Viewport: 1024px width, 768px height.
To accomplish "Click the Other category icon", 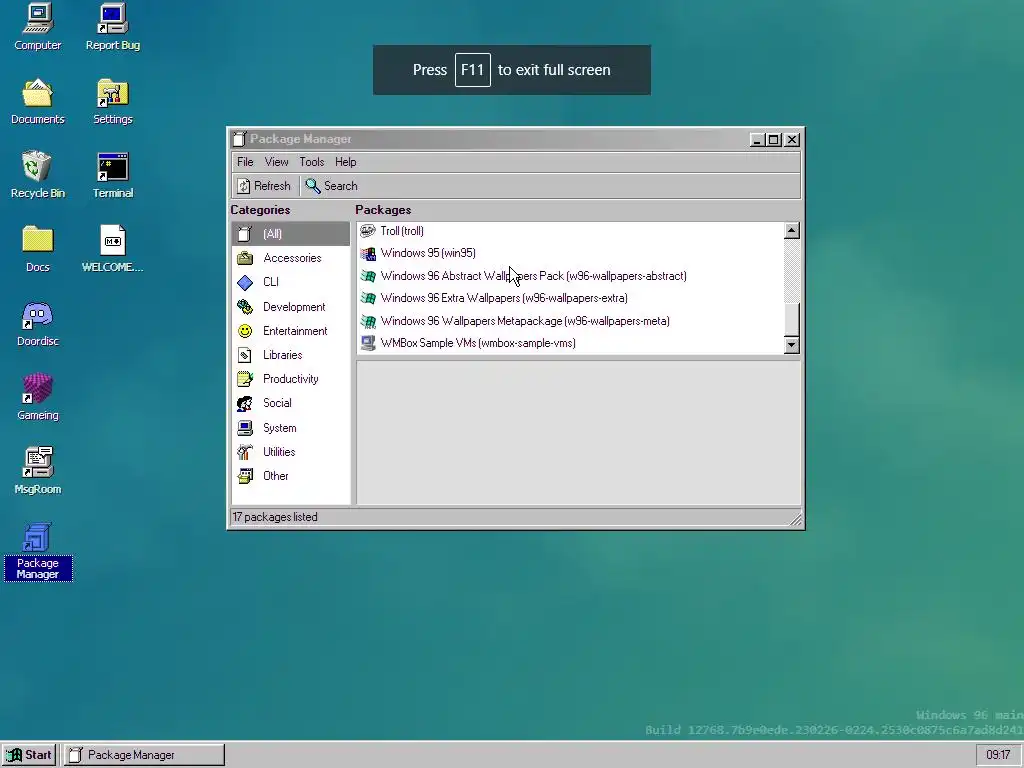I will pos(245,476).
